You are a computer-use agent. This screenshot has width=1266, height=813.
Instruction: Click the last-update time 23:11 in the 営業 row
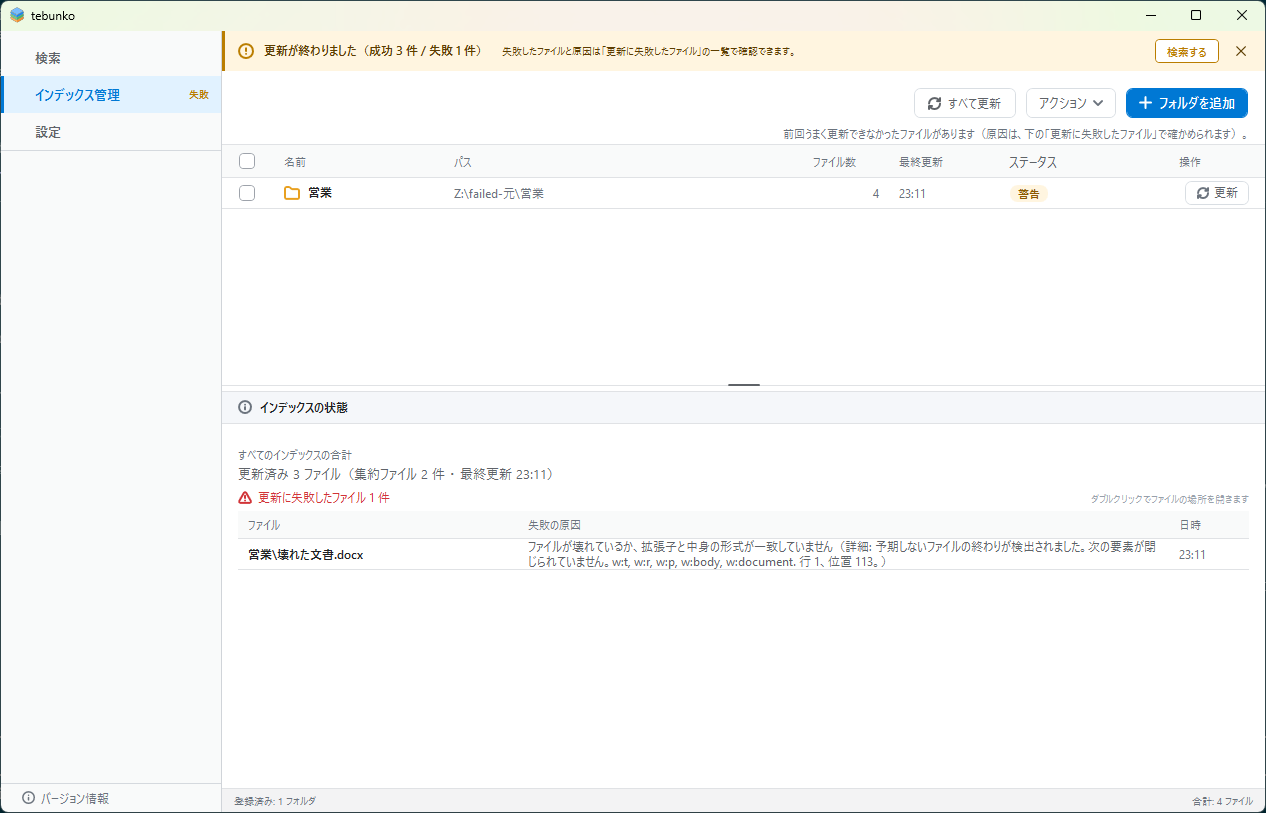(x=912, y=194)
